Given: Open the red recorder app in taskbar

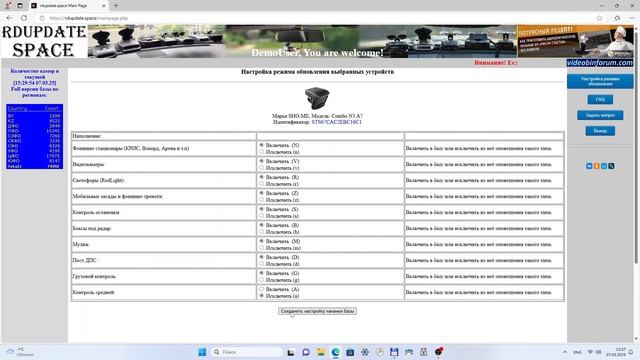Looking at the screenshot, I should pos(439,351).
